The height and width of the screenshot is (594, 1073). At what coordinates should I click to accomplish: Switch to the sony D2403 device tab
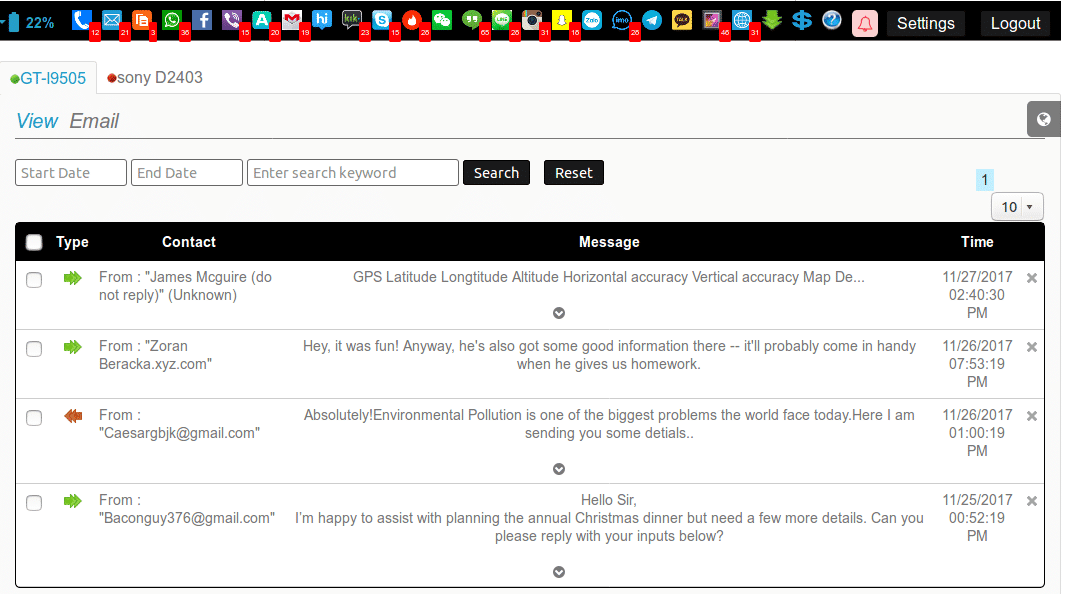coord(155,77)
